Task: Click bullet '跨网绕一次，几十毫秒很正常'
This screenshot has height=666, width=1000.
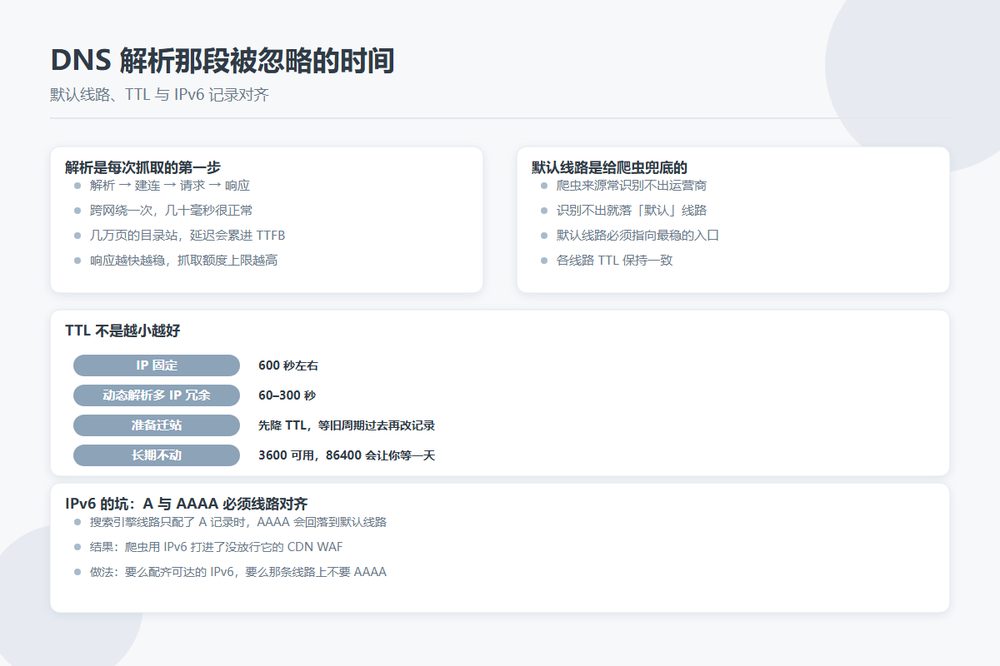Action: (171, 211)
